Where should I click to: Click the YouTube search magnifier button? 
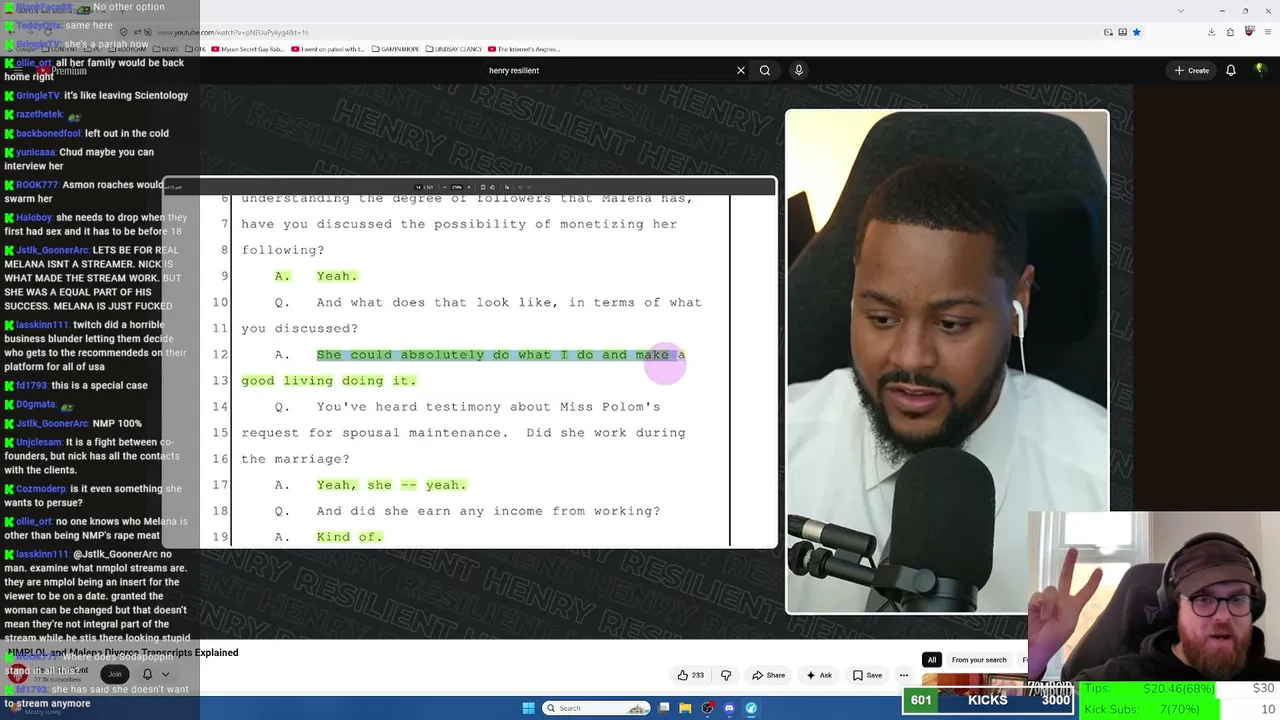click(765, 70)
